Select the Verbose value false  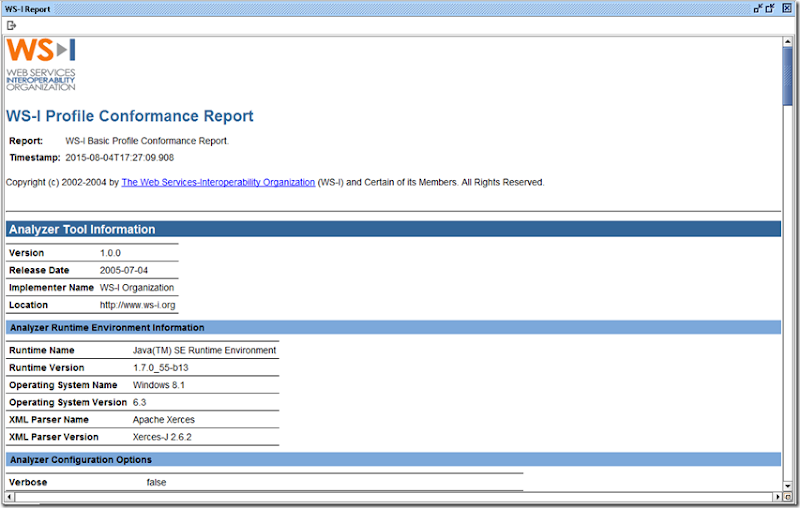pyautogui.click(x=156, y=482)
